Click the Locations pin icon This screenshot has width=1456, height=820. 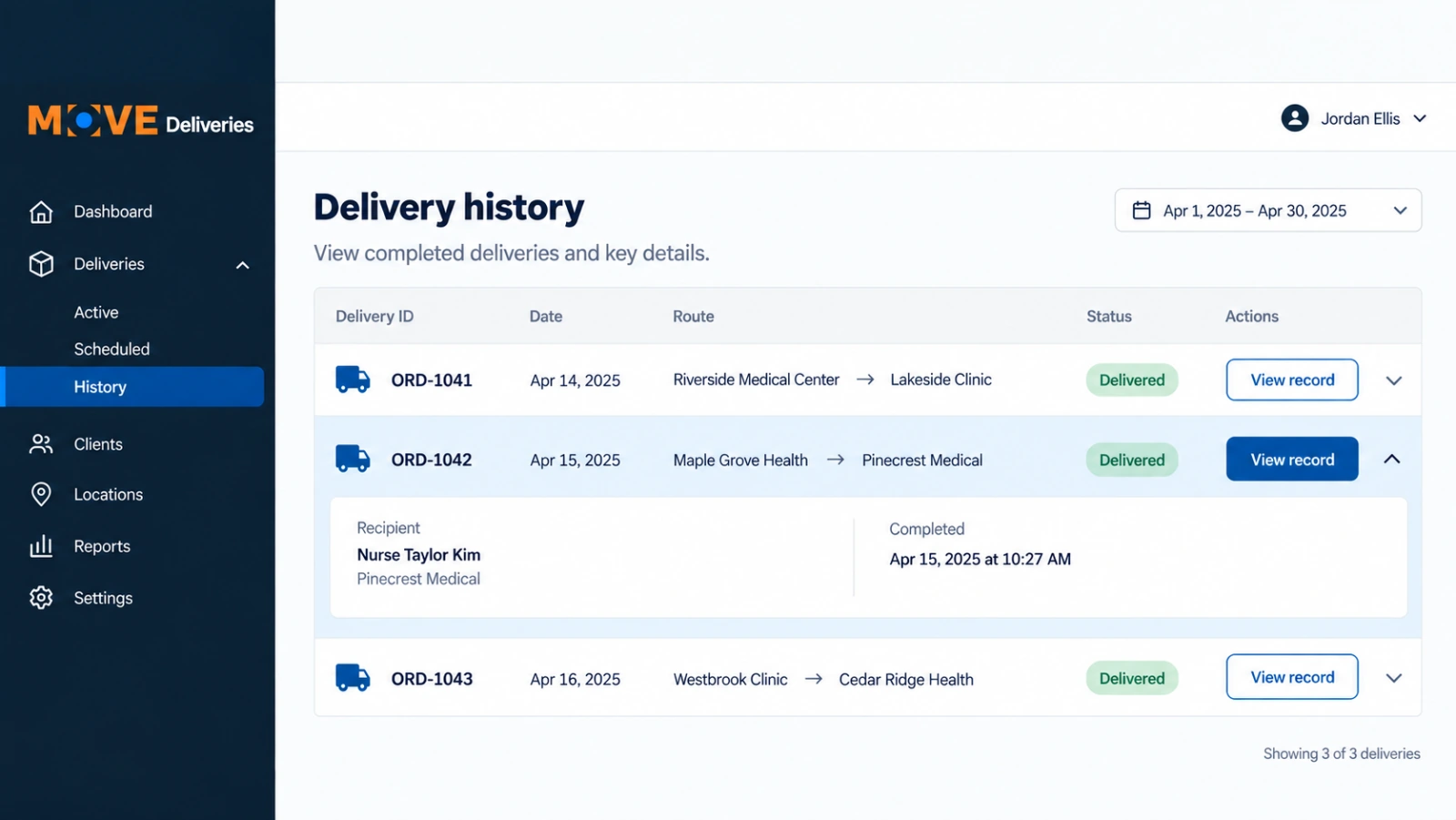tap(41, 494)
